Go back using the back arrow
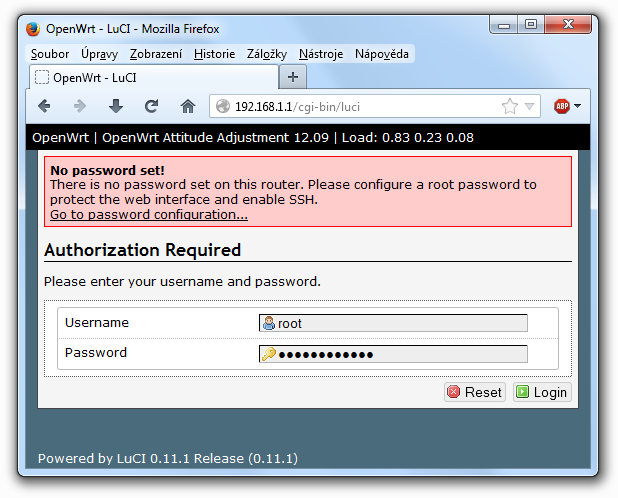Viewport: 618px width, 498px height. 45,106
